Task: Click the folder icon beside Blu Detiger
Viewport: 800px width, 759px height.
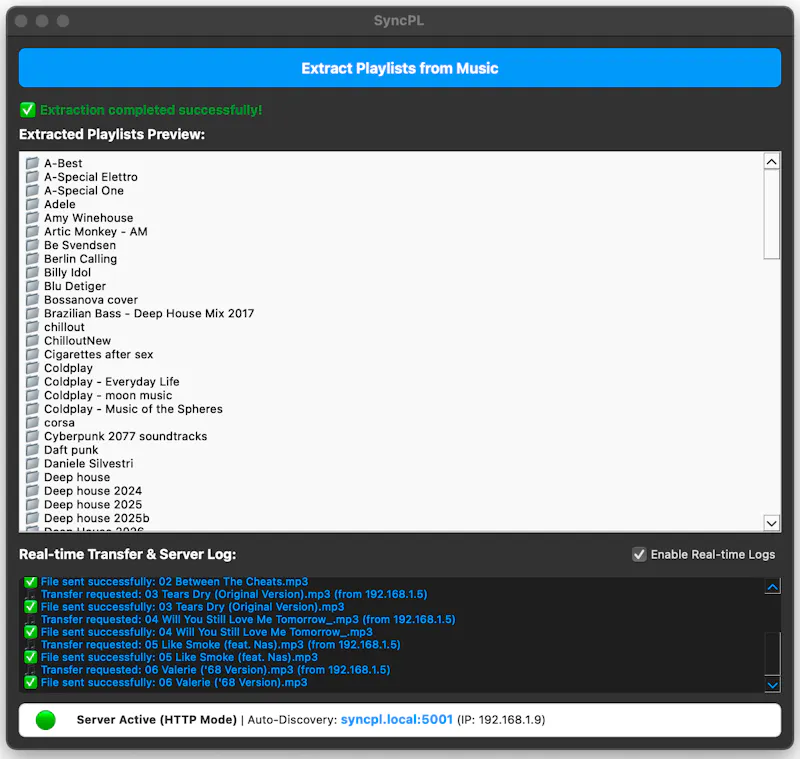Action: click(33, 286)
